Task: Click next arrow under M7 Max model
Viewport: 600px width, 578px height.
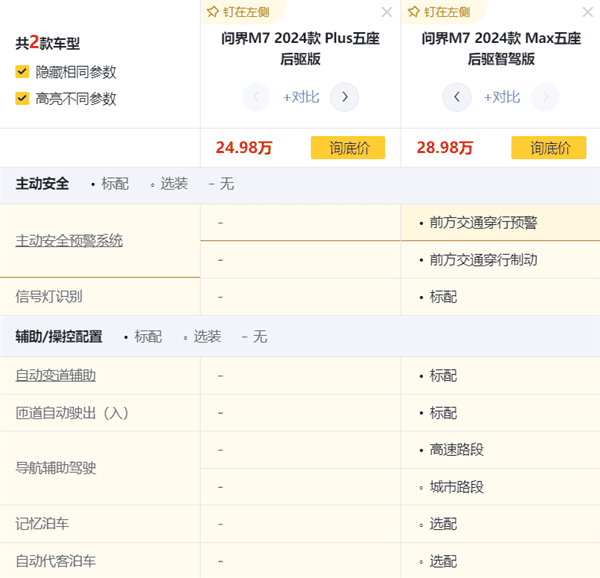Action: (x=545, y=97)
